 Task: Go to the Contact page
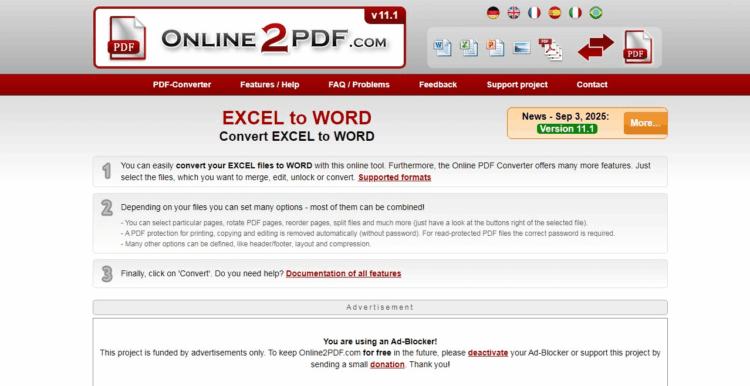592,85
